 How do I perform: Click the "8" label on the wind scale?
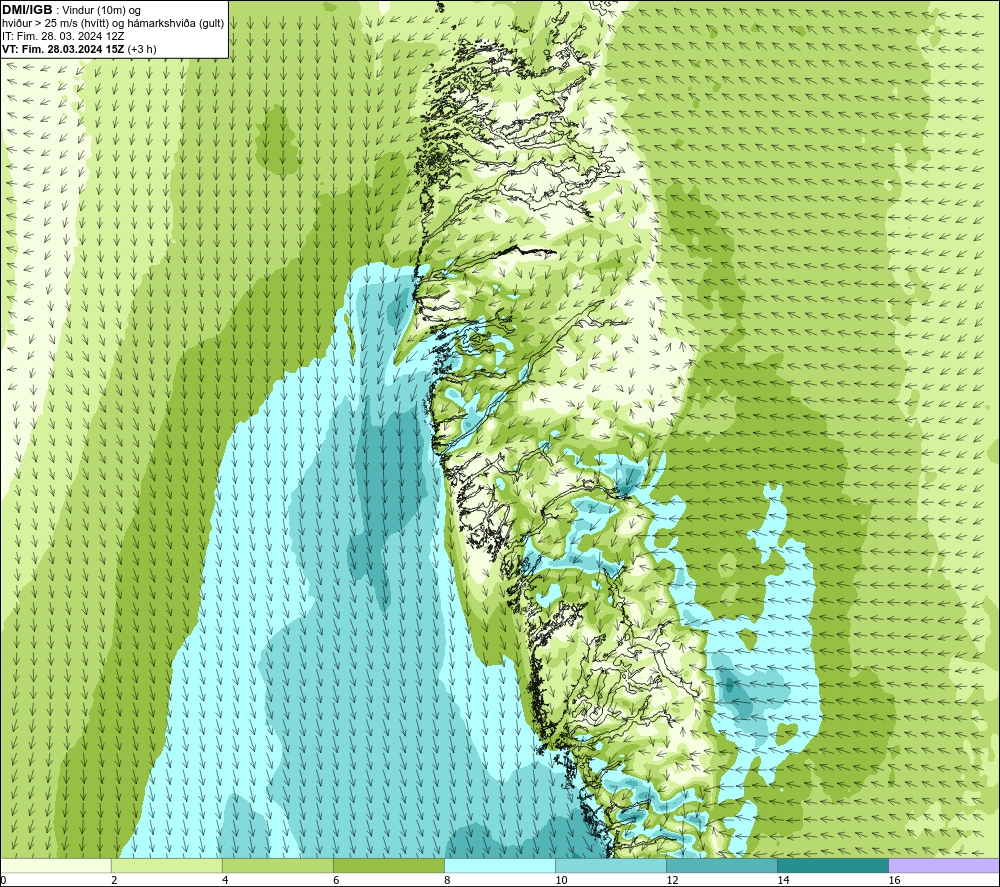coord(447,881)
